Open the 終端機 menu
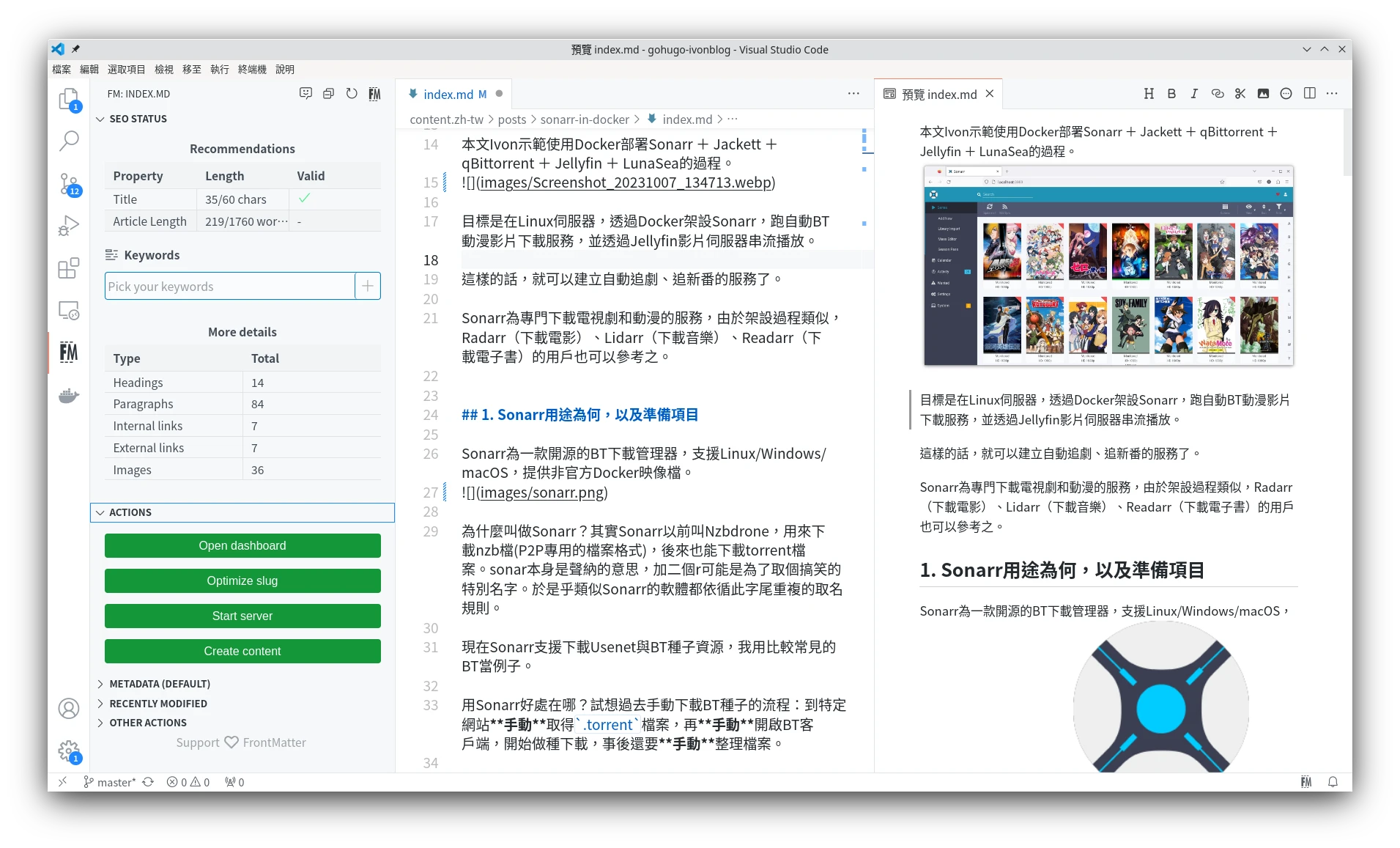Viewport: 1400px width, 848px height. click(x=252, y=70)
